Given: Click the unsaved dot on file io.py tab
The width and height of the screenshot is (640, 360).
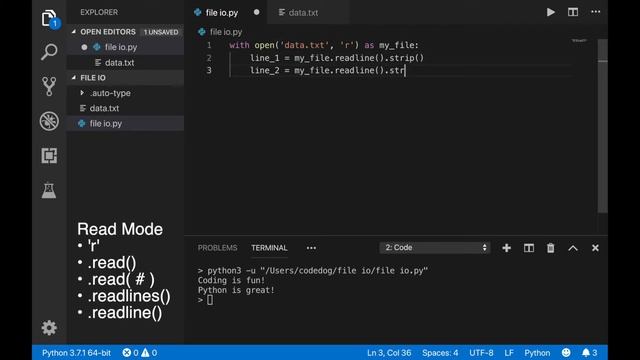Looking at the screenshot, I should 256,12.
